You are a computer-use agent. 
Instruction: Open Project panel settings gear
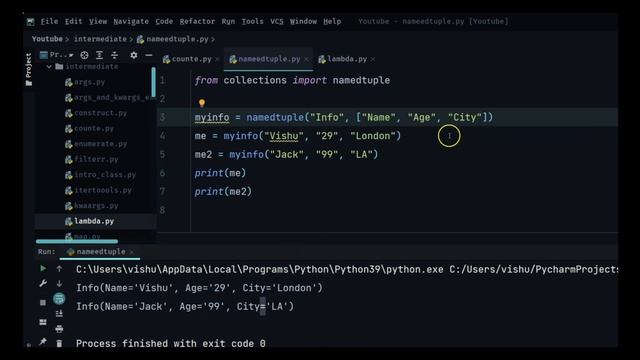[134, 55]
